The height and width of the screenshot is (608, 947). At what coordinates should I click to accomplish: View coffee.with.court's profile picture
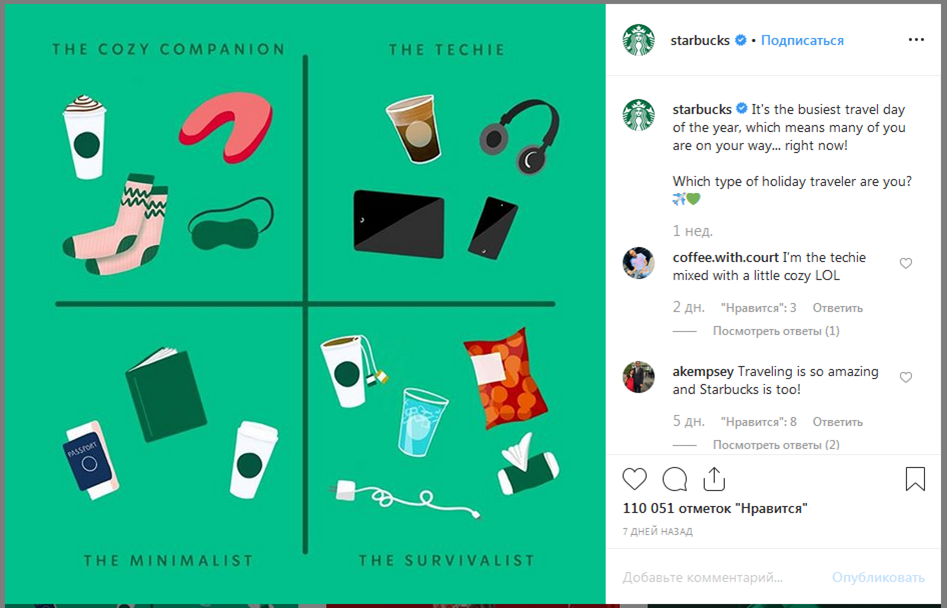click(638, 263)
